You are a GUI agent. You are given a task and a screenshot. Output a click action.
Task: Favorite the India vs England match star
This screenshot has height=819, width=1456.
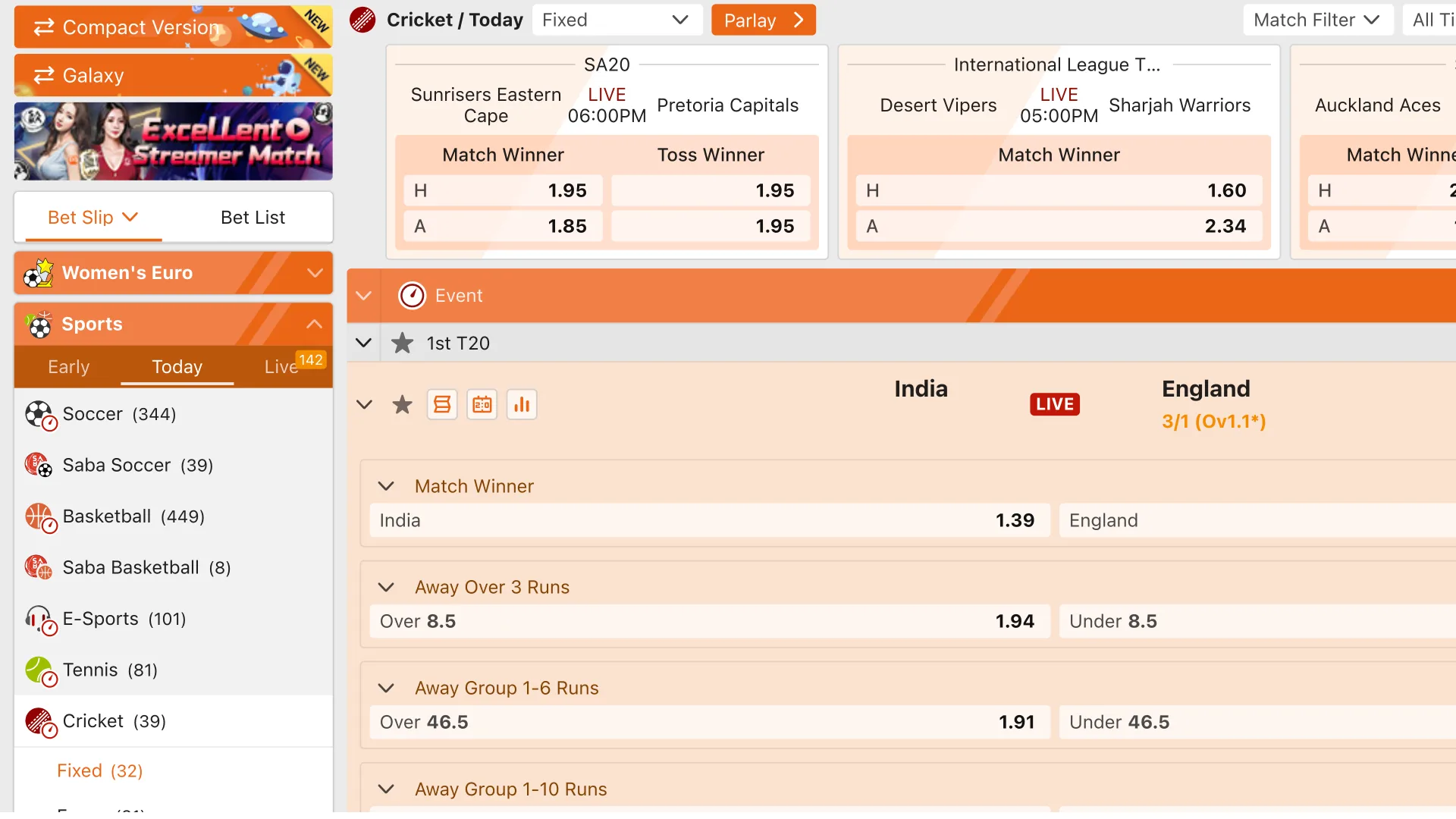point(402,404)
